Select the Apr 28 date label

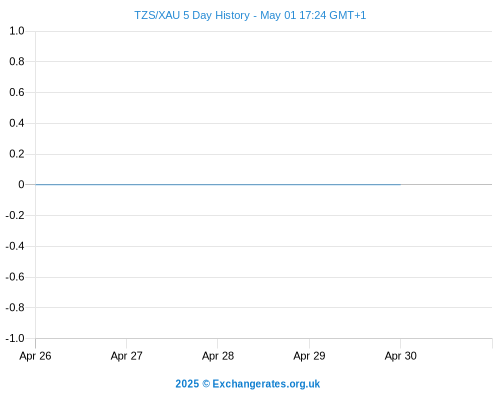(218, 356)
